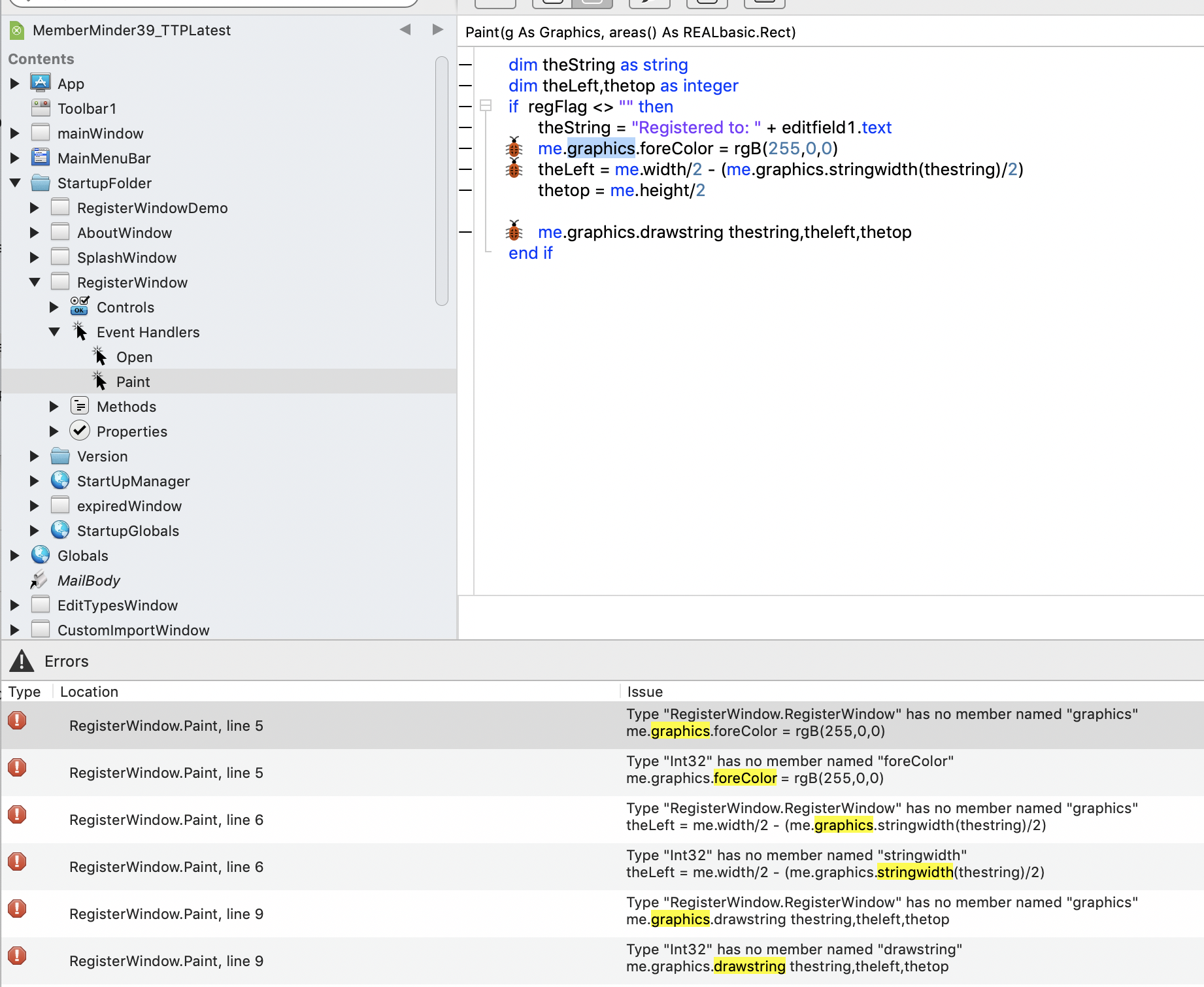Collapse the StartupFolder folder
The image size is (1204, 987).
click(15, 183)
